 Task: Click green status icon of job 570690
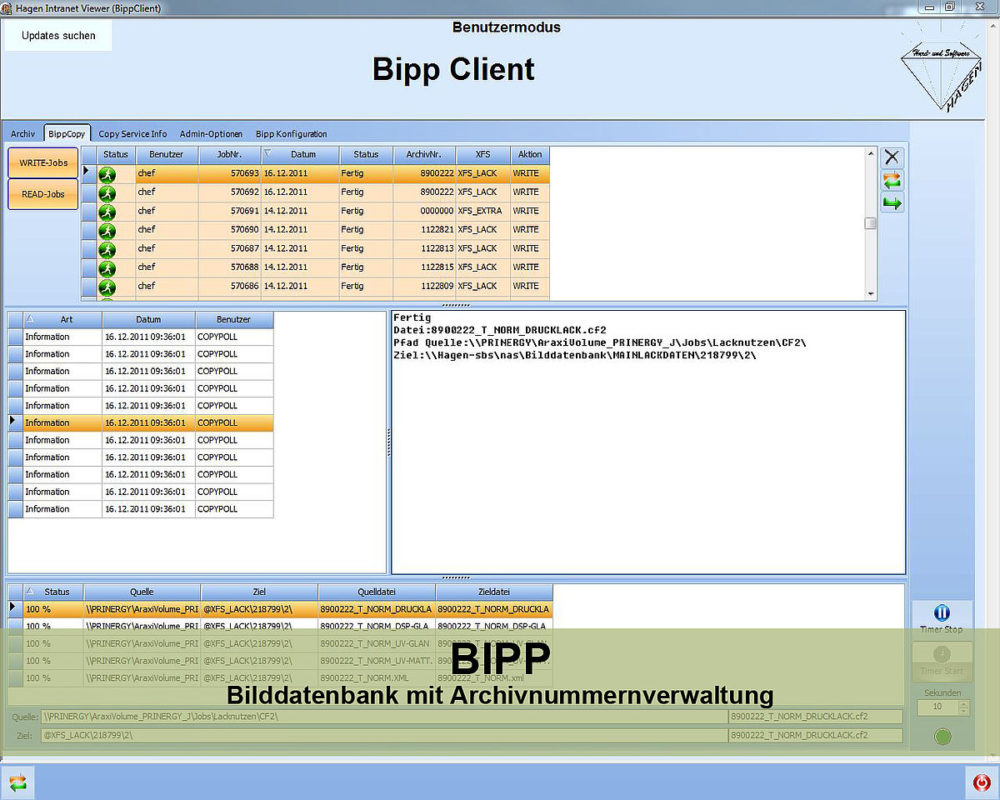(x=107, y=230)
